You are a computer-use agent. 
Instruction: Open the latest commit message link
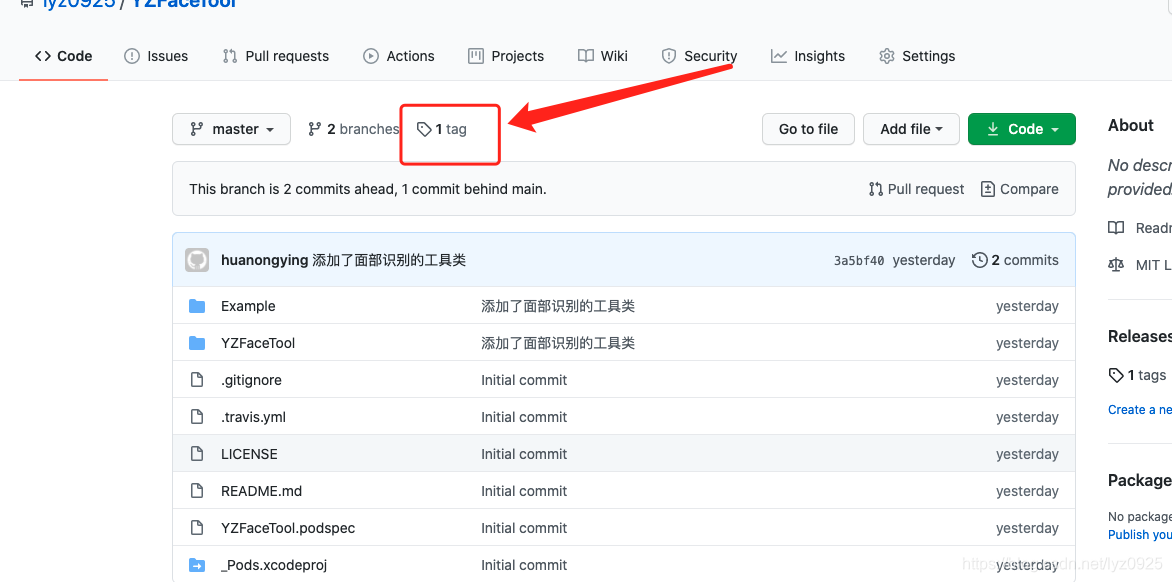coord(389,260)
